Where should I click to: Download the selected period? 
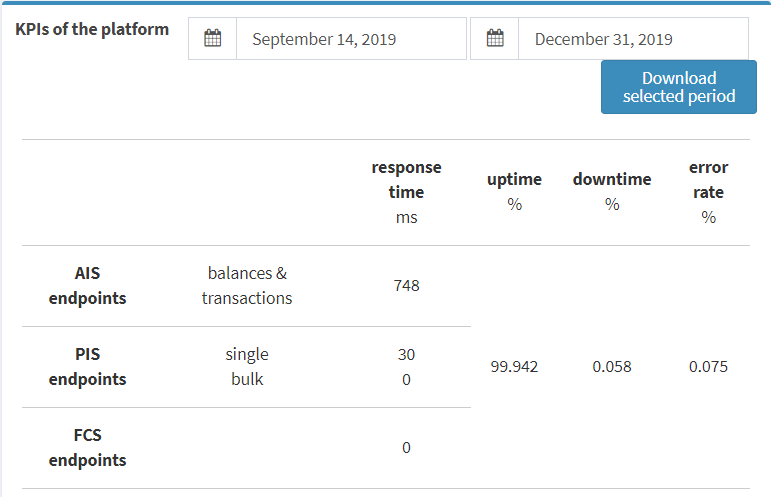point(679,87)
